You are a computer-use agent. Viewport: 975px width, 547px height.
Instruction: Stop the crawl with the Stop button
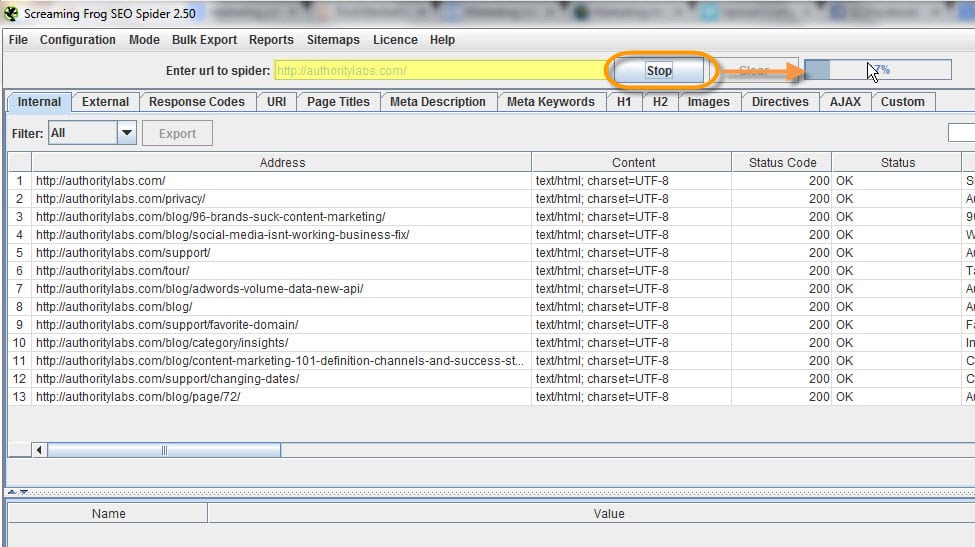point(659,70)
